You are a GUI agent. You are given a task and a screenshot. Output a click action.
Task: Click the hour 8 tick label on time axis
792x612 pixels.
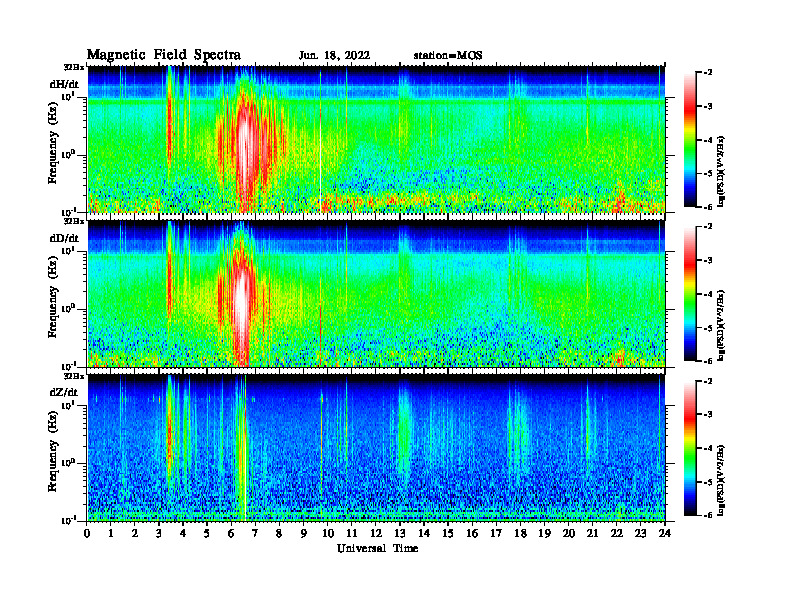tap(279, 534)
